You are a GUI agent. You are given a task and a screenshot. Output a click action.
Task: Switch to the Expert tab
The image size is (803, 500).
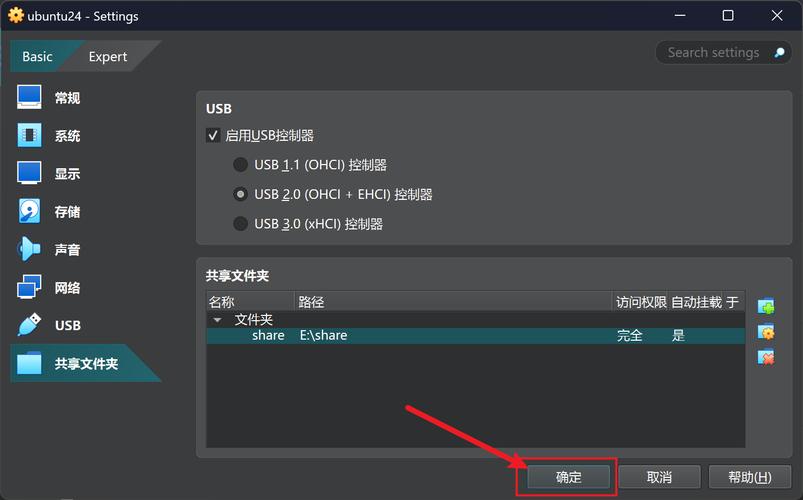point(108,56)
